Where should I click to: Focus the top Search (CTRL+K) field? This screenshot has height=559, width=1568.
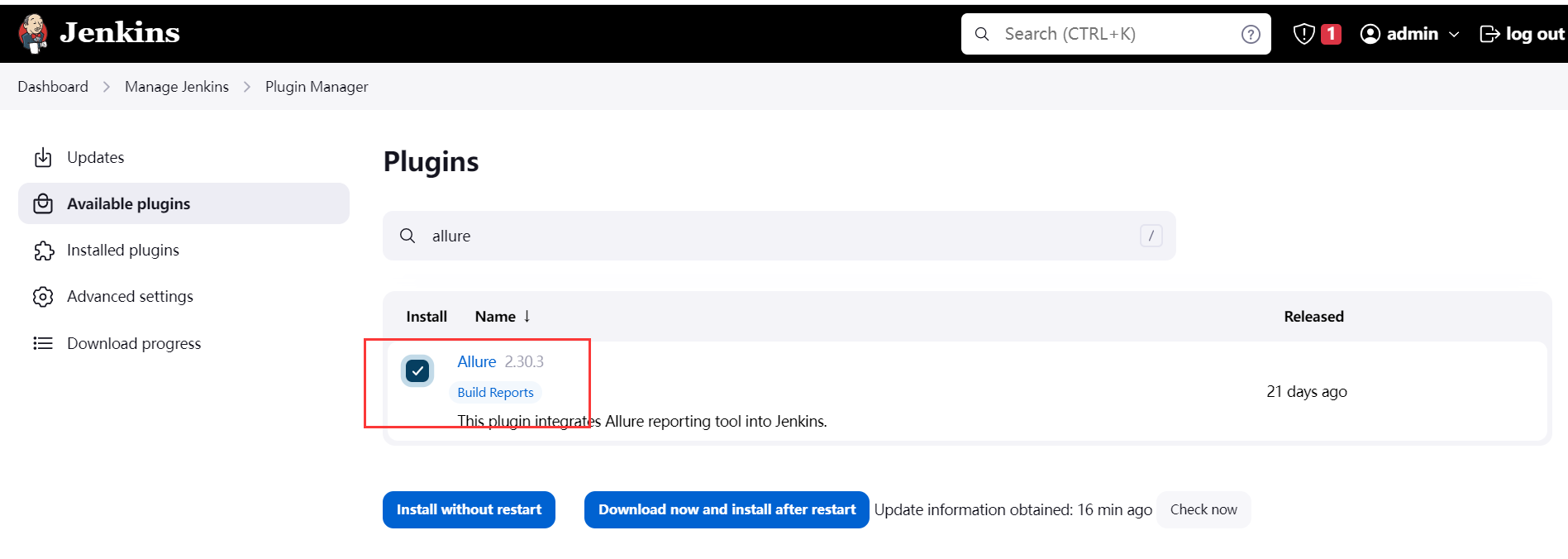(1116, 34)
